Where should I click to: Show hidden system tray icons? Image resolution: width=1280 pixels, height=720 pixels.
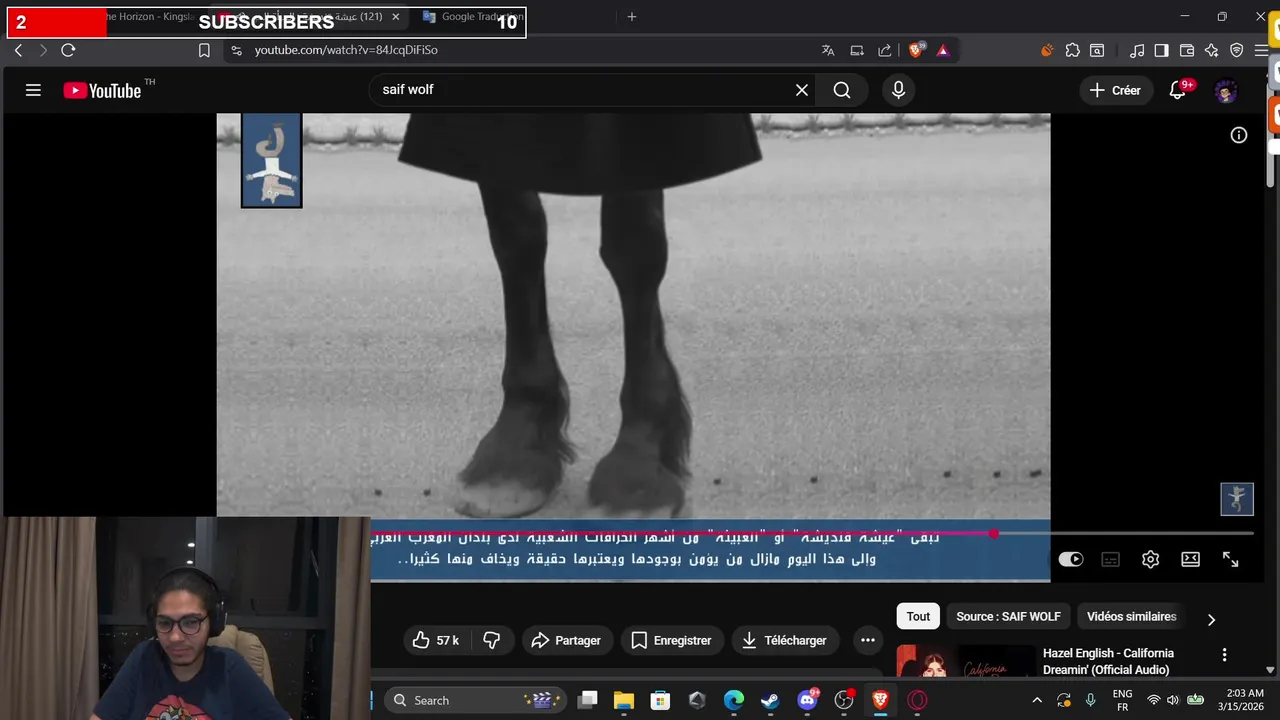point(1036,700)
